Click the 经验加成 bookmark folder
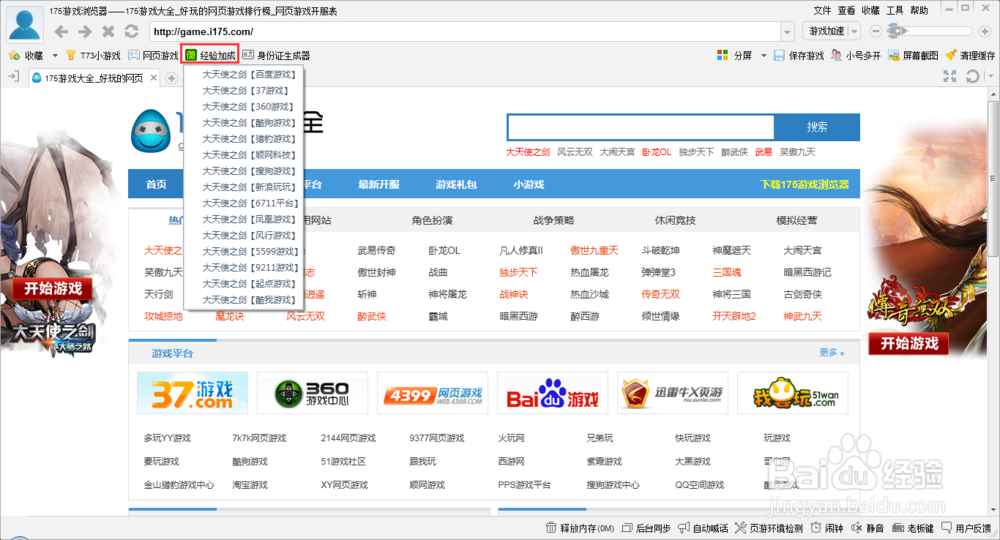The image size is (1000, 540). [x=210, y=55]
